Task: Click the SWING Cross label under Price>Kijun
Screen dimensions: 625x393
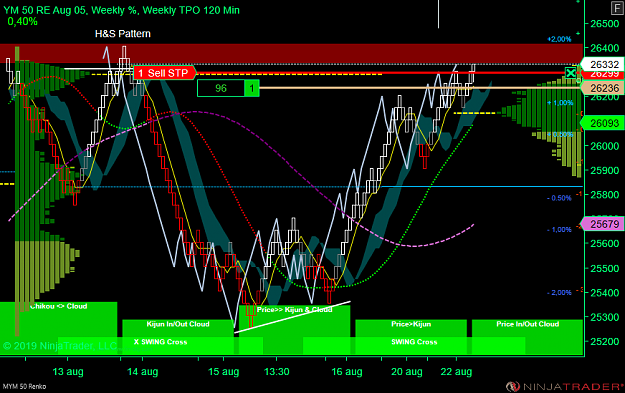Action: [x=414, y=342]
